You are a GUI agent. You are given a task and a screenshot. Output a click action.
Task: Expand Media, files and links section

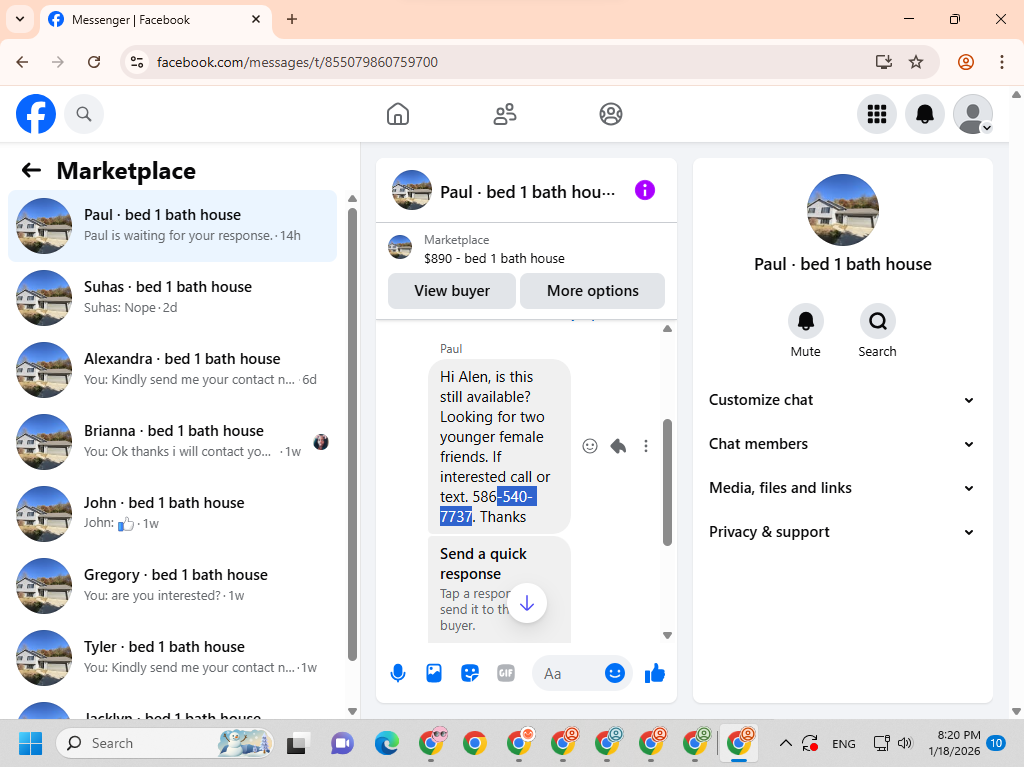point(842,488)
